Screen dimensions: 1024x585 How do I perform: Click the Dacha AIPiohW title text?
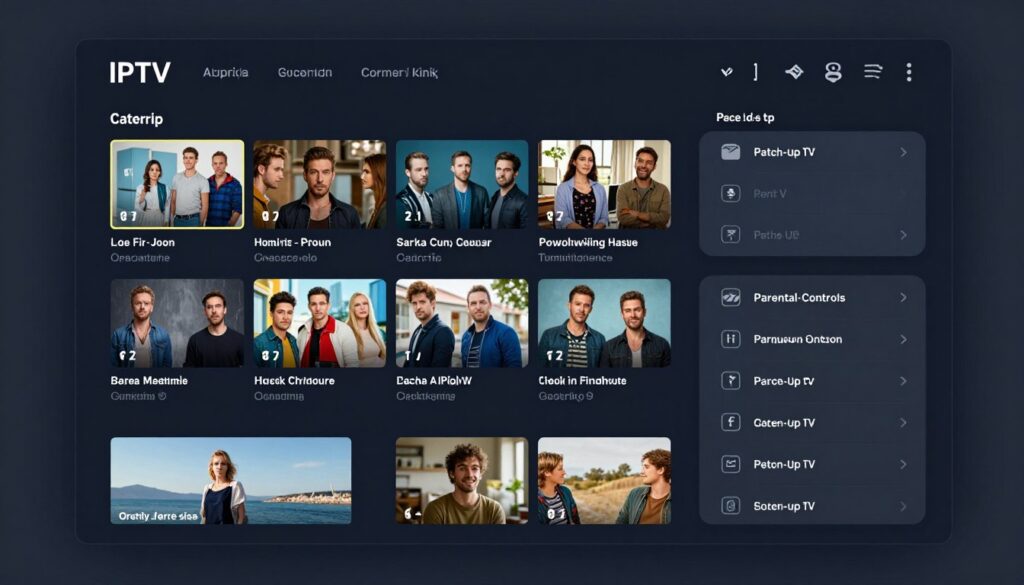pos(434,381)
